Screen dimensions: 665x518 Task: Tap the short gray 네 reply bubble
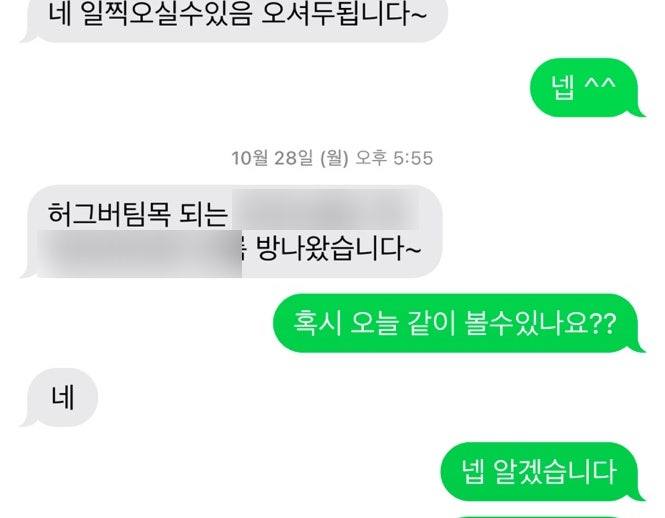pos(59,398)
